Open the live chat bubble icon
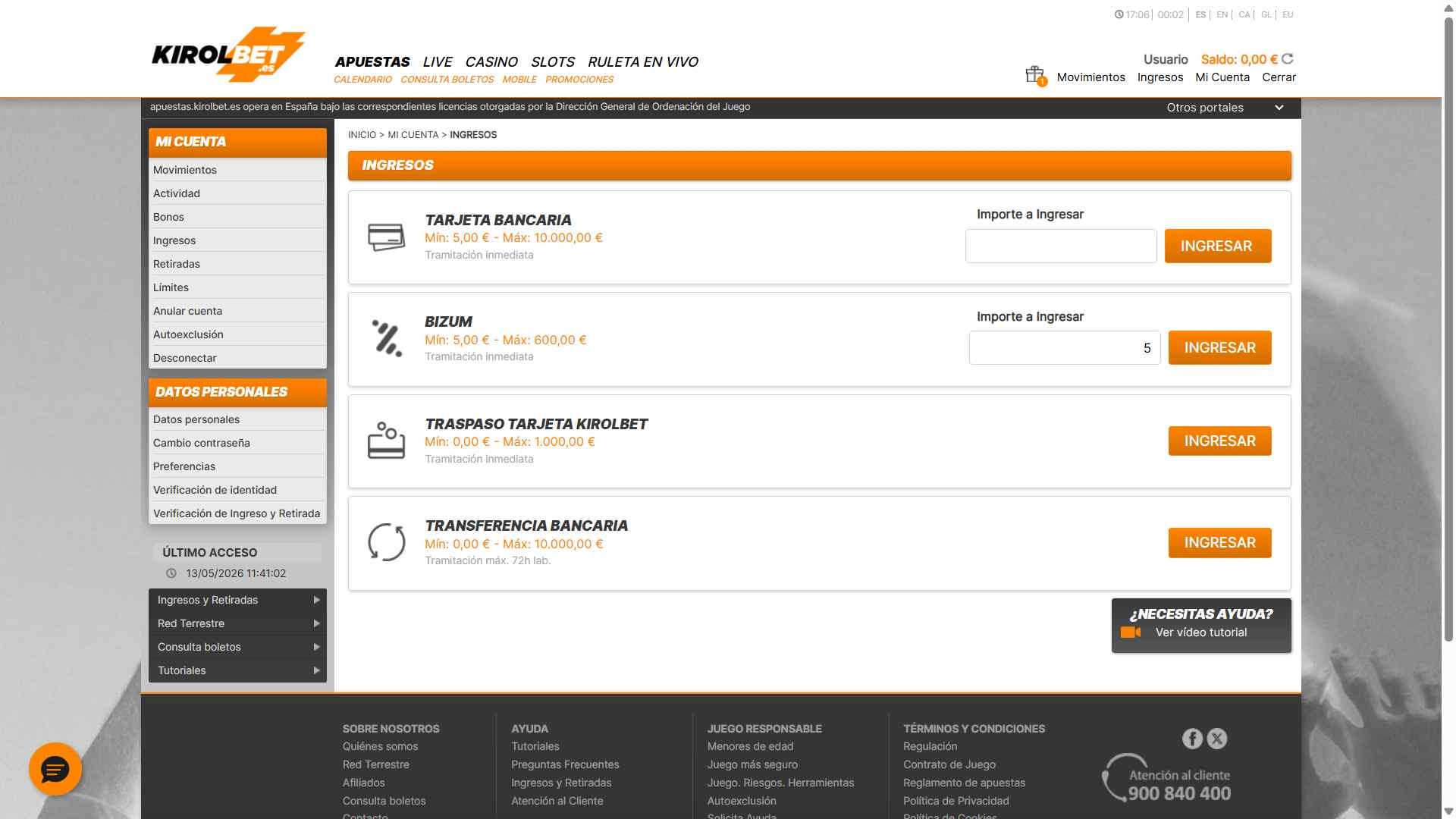1456x819 pixels. (x=55, y=769)
